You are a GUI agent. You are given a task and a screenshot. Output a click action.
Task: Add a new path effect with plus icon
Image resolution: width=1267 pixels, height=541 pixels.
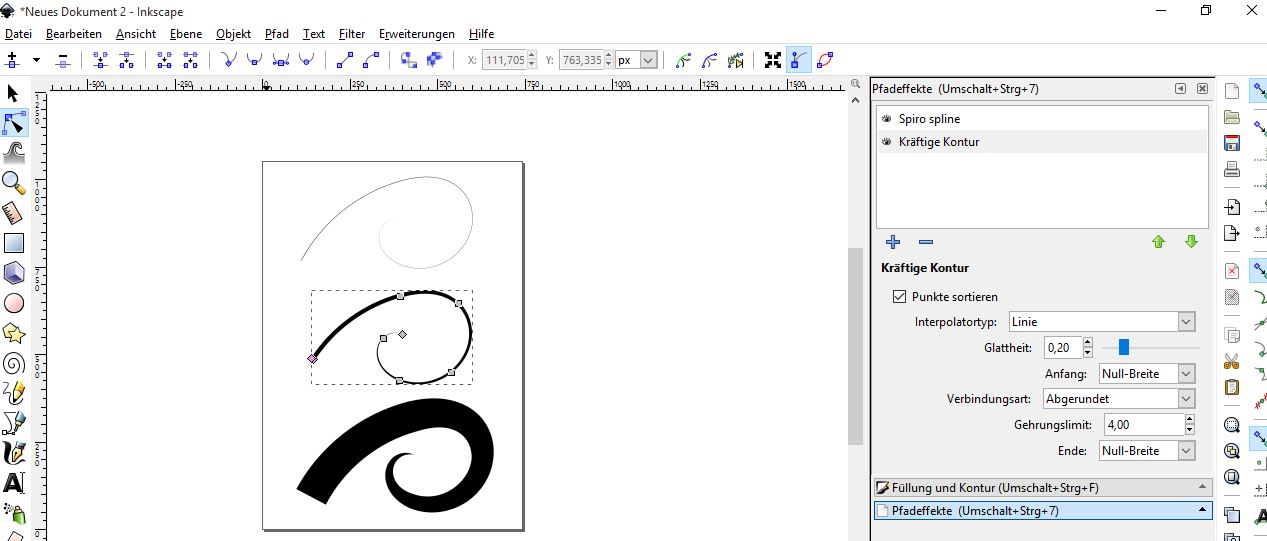point(893,242)
